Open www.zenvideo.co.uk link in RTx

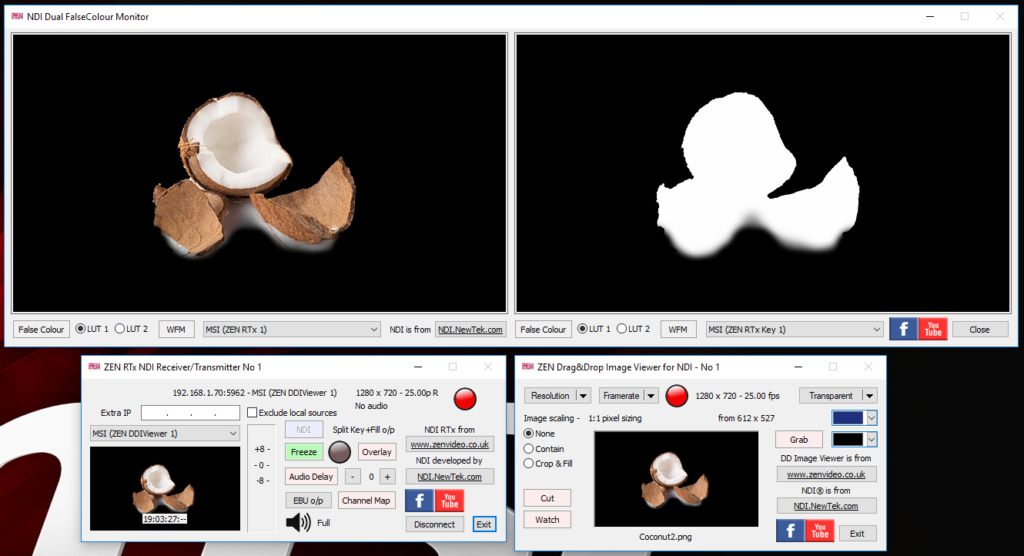(x=449, y=444)
